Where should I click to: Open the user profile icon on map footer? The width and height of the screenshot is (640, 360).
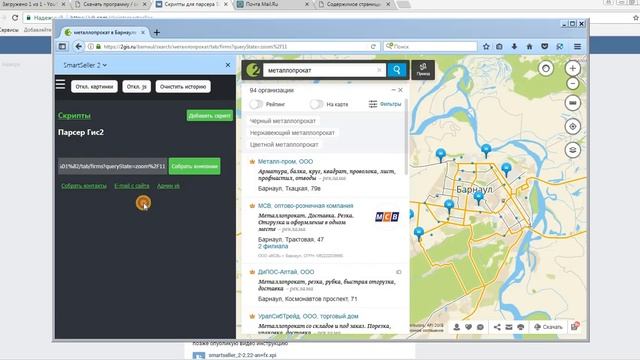pos(457,327)
